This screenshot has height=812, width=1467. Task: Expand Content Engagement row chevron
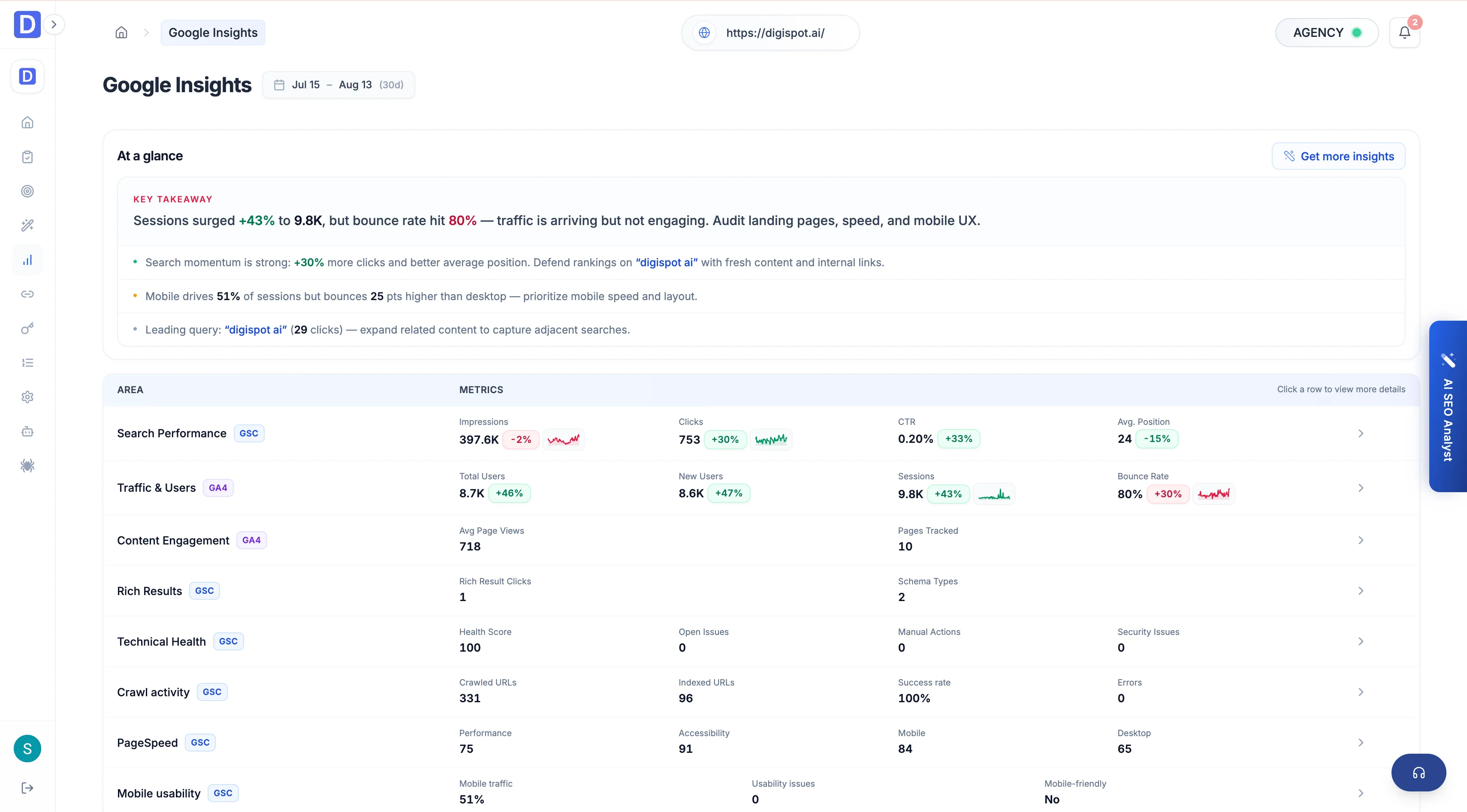click(1361, 541)
